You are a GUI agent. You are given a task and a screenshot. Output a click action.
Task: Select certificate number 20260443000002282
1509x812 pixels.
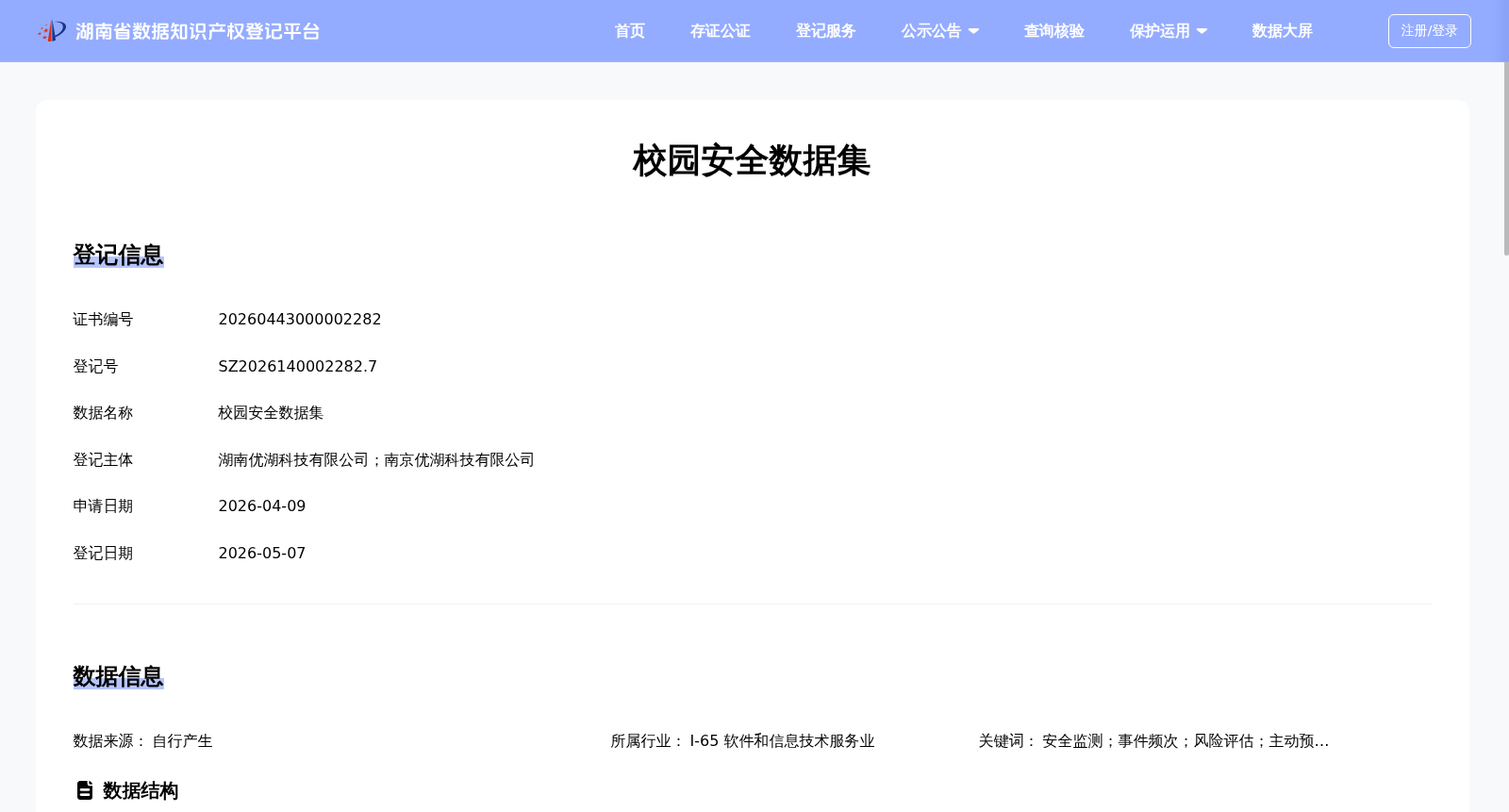(x=300, y=320)
